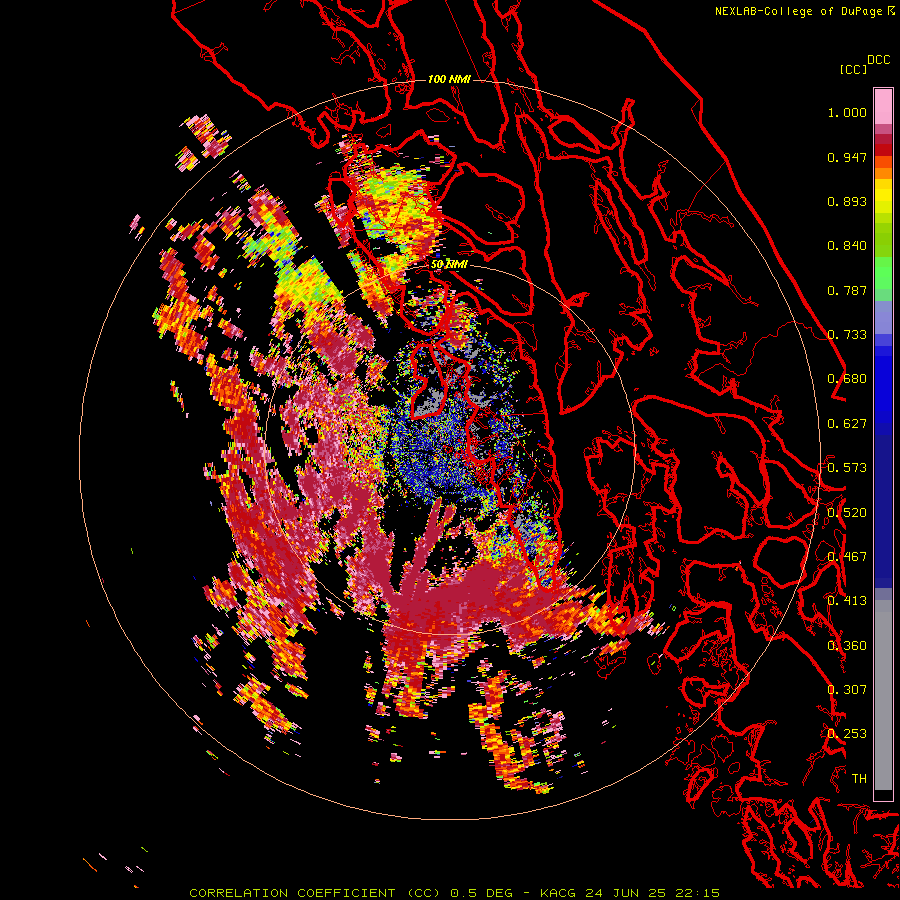Select the 0.573 scale value

pos(847,468)
